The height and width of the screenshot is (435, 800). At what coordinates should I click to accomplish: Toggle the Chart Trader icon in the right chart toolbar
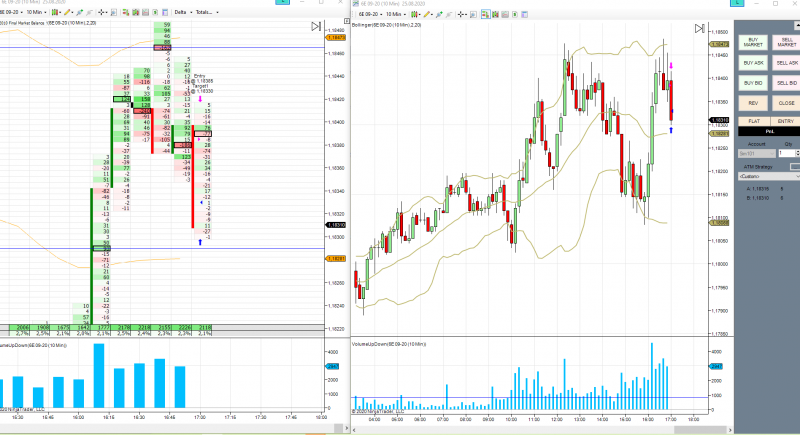[486, 14]
